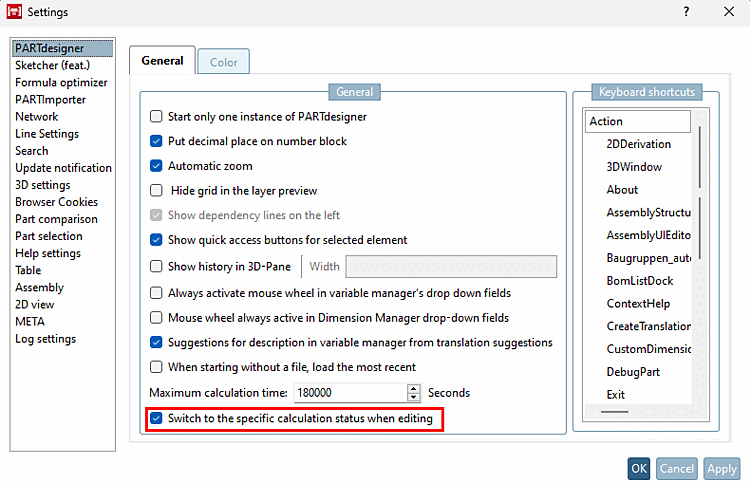Viewport: 750px width, 483px height.
Task: Select BomListDock shortcut action
Action: tap(638, 281)
